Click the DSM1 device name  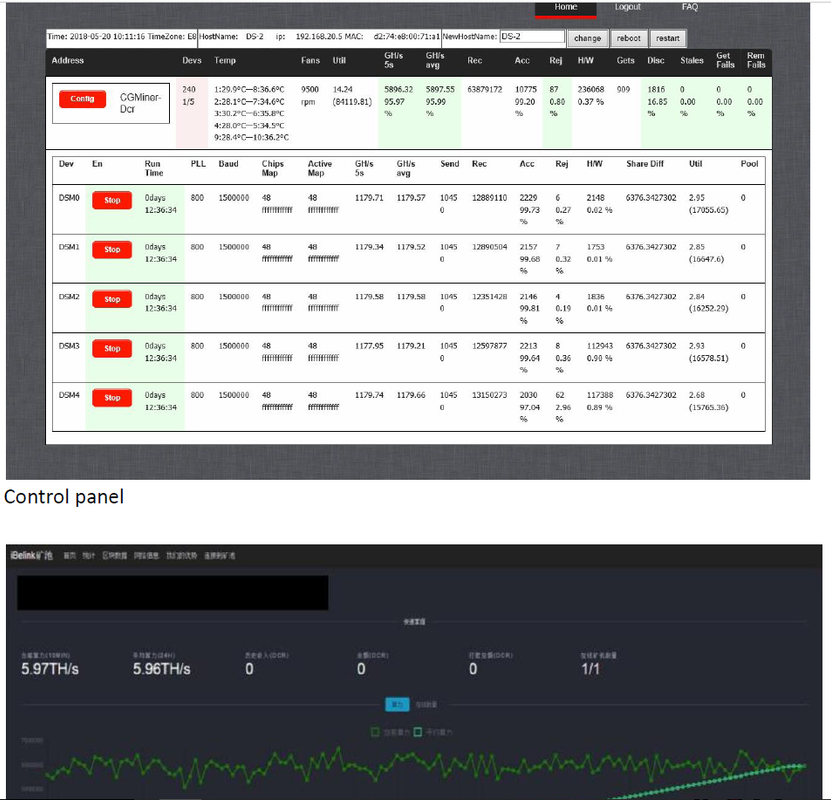pos(69,247)
